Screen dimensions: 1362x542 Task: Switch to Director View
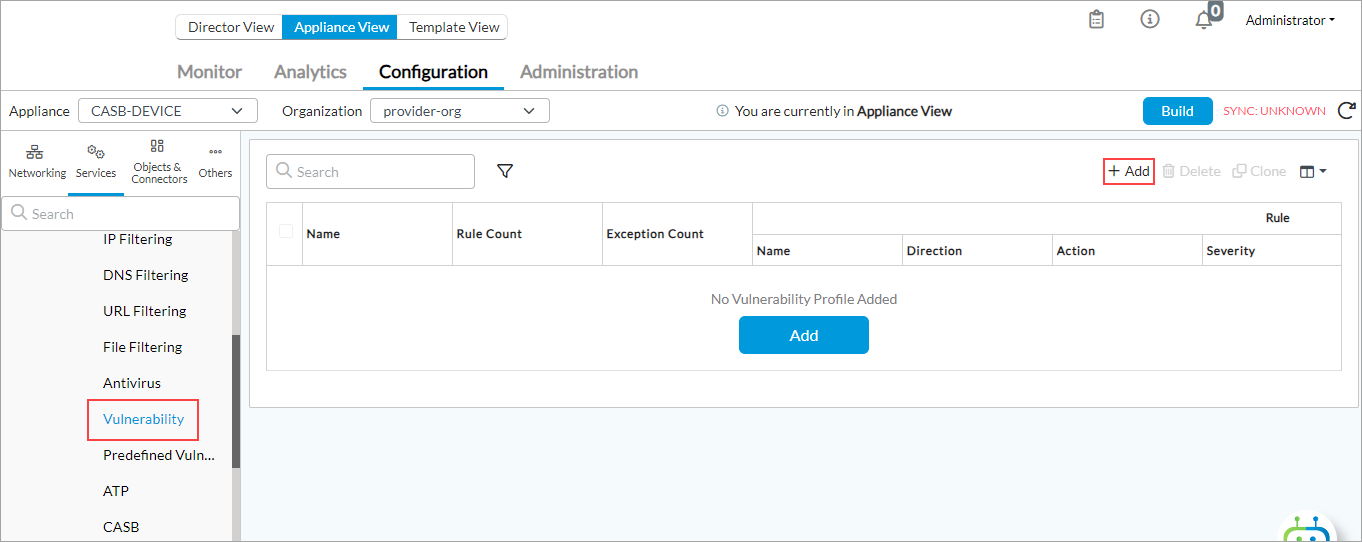pos(230,27)
